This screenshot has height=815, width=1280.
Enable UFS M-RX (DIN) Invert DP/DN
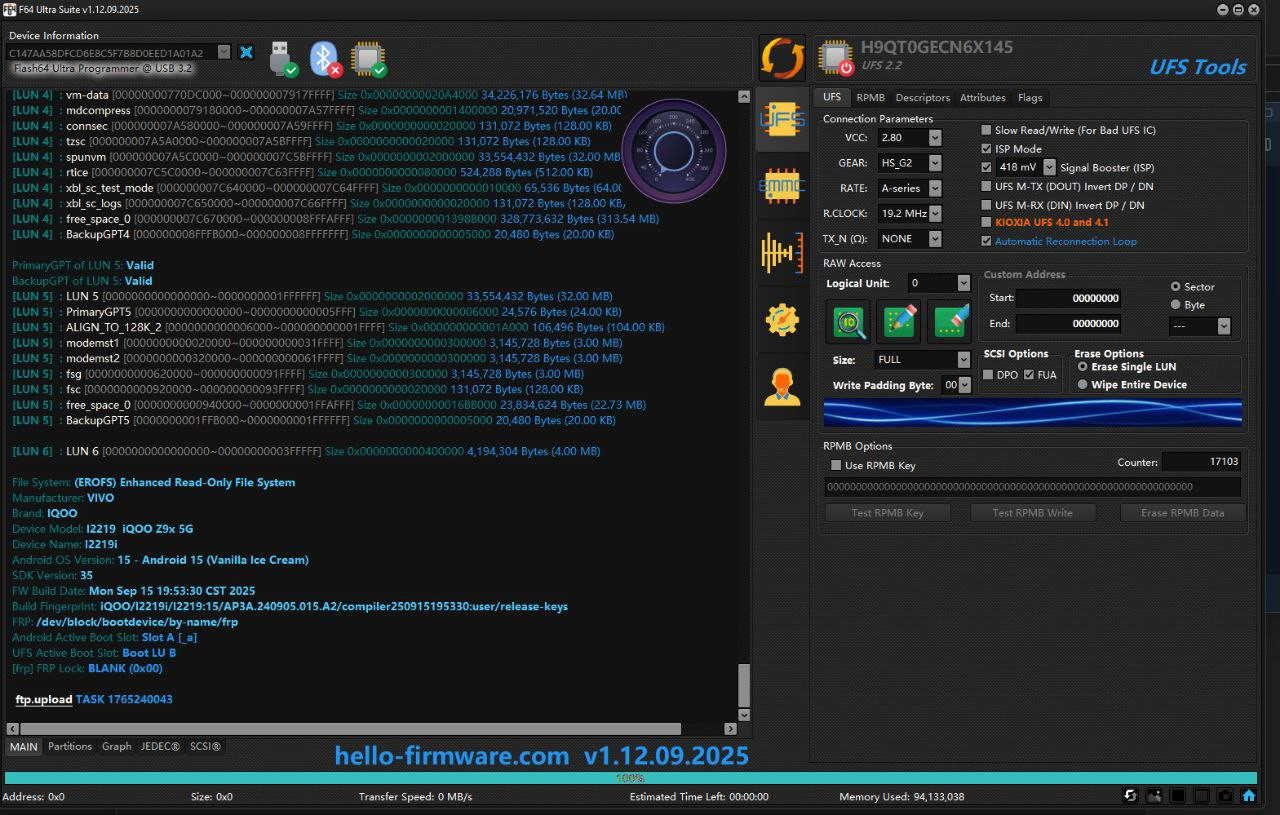986,205
